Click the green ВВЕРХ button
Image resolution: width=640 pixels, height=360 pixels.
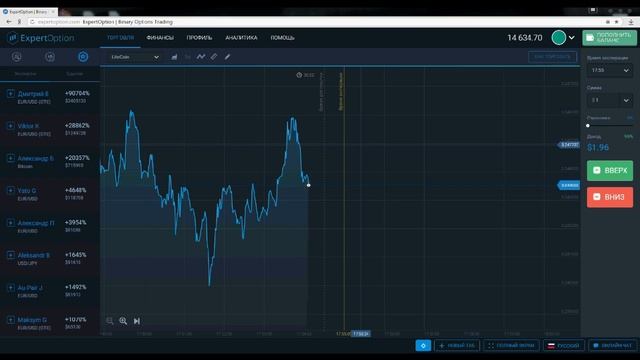610,170
